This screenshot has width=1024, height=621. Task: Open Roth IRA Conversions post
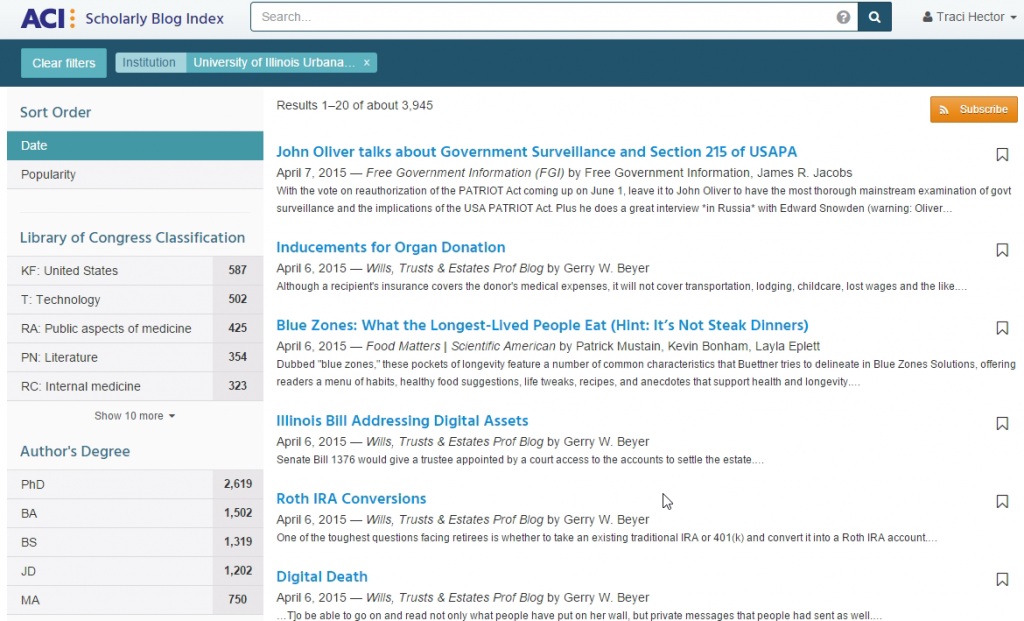point(351,499)
